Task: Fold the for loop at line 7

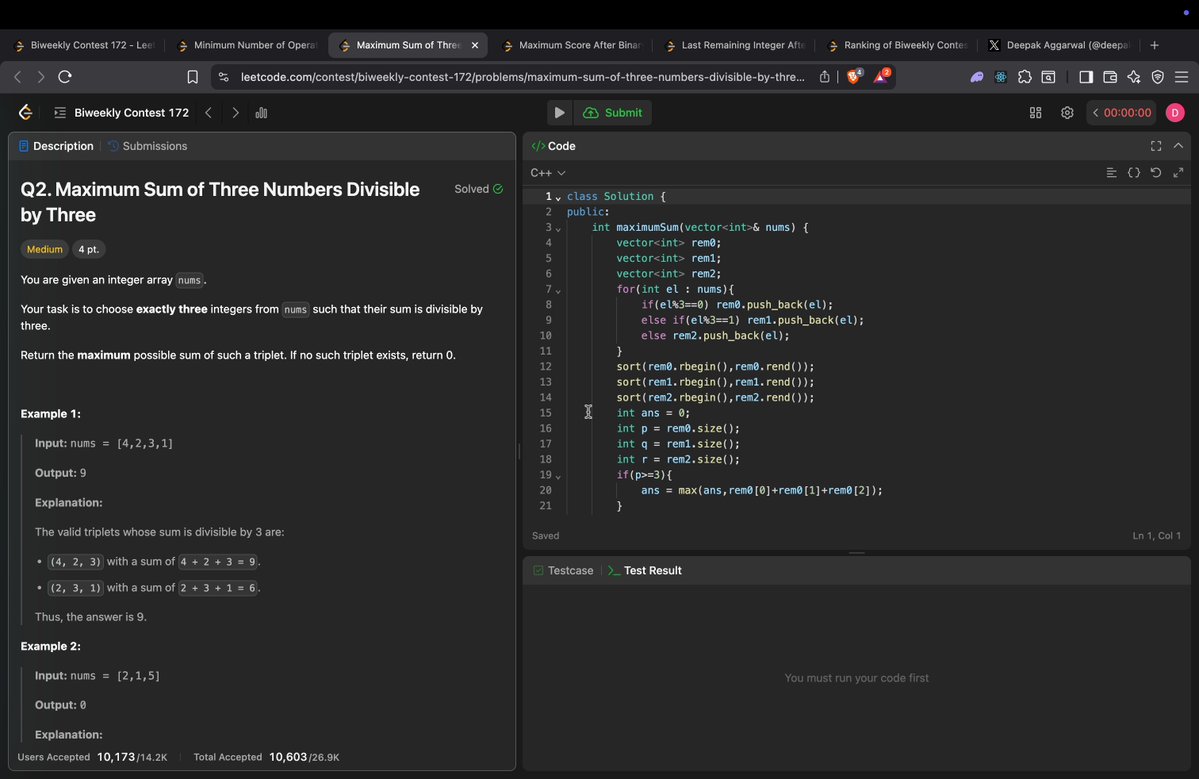Action: (558, 291)
